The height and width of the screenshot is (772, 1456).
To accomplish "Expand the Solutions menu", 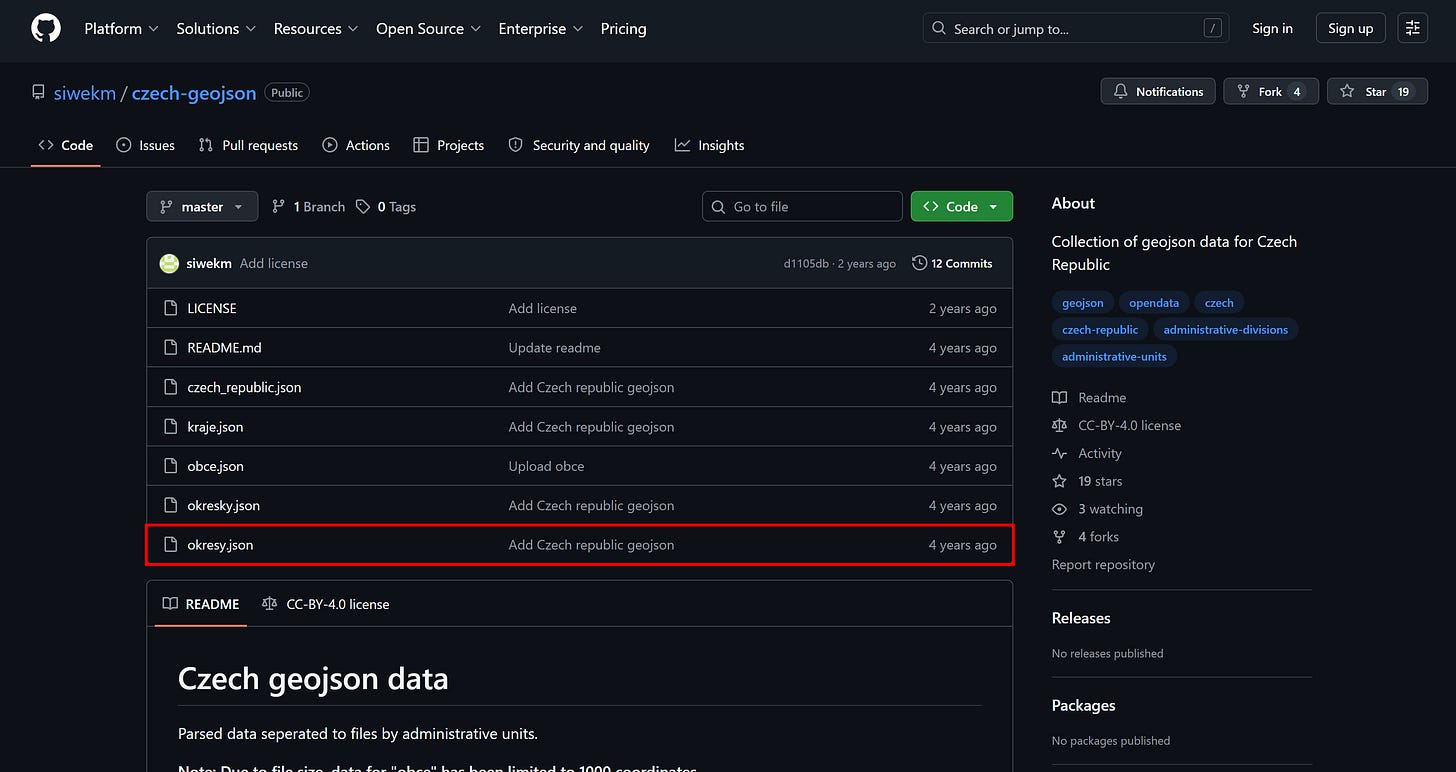I will (x=216, y=29).
